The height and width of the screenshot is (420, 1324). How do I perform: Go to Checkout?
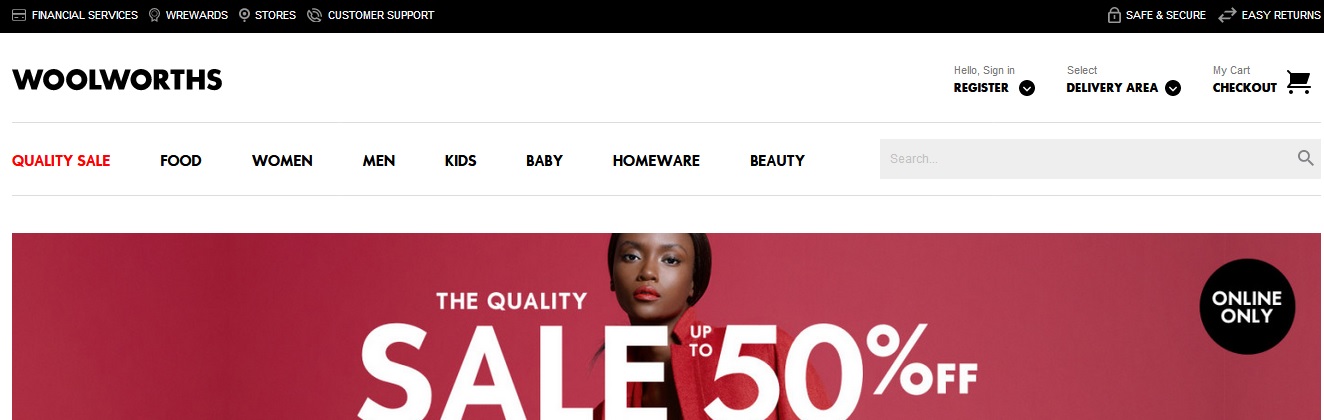pos(1245,88)
